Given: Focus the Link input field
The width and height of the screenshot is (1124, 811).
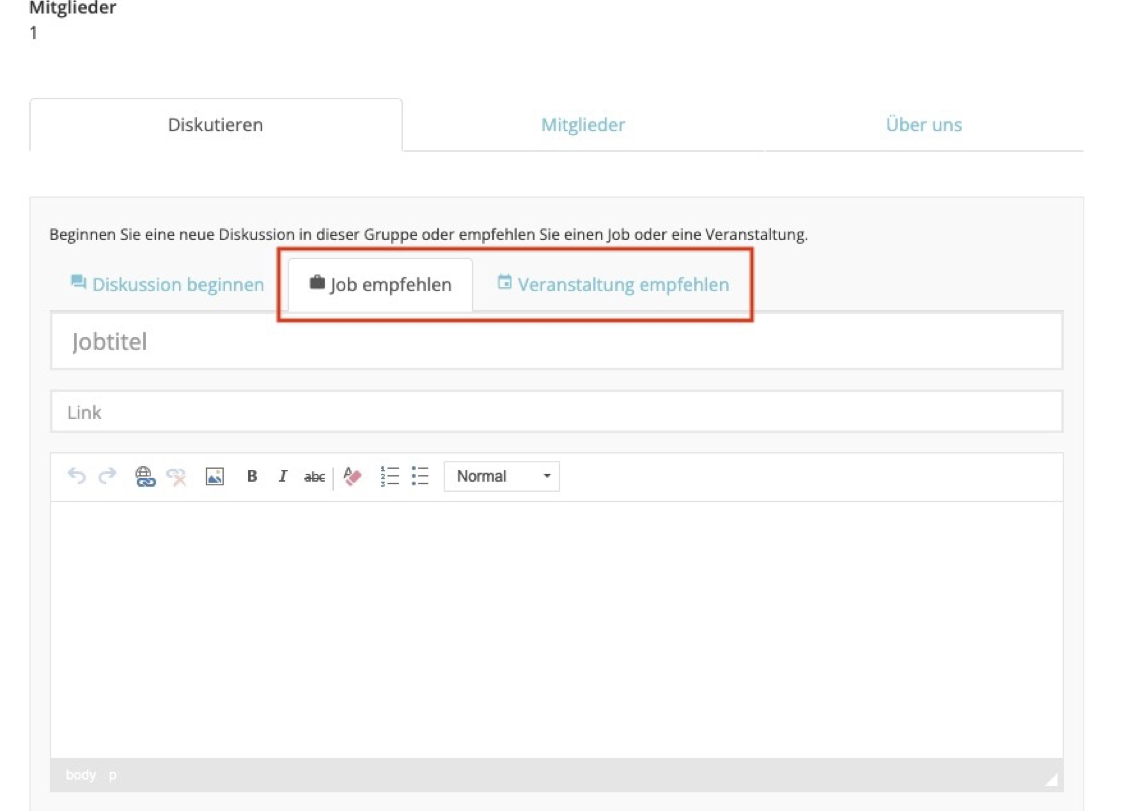Looking at the screenshot, I should point(556,412).
